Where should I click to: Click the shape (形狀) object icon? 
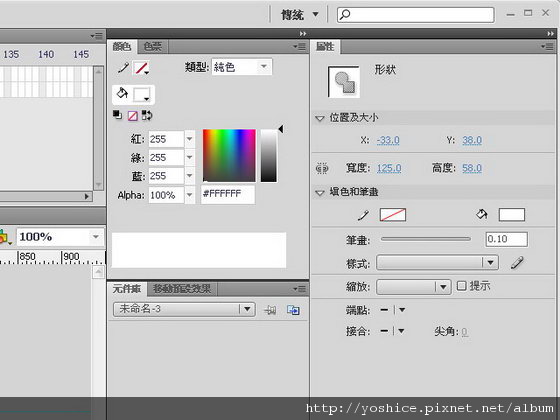tap(344, 82)
